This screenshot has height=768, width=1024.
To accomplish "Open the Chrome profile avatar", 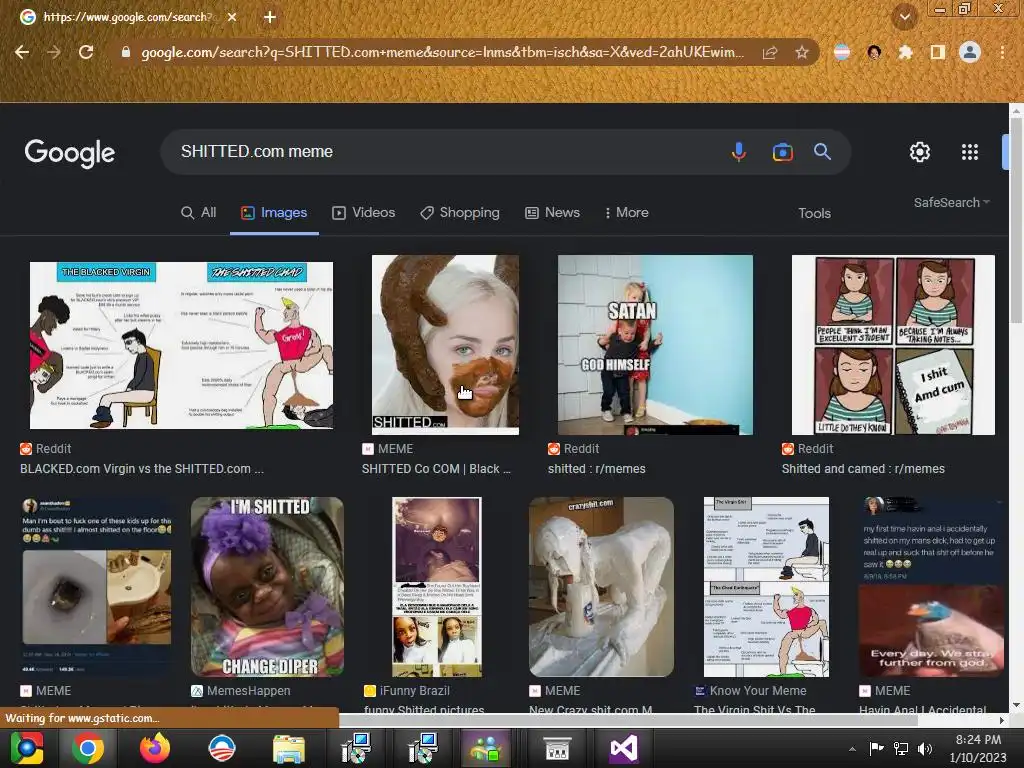I will pos(970,52).
